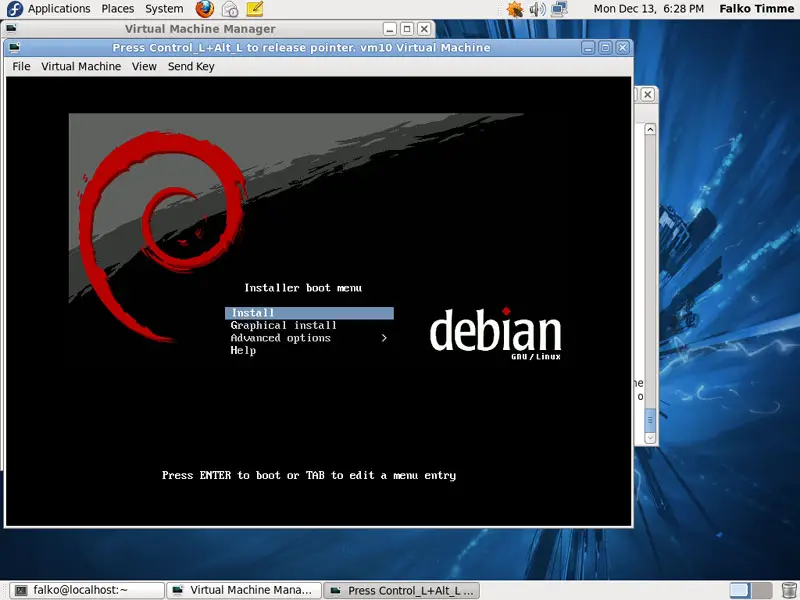
Task: Open the Trash icon in bottom panel
Action: [789, 590]
